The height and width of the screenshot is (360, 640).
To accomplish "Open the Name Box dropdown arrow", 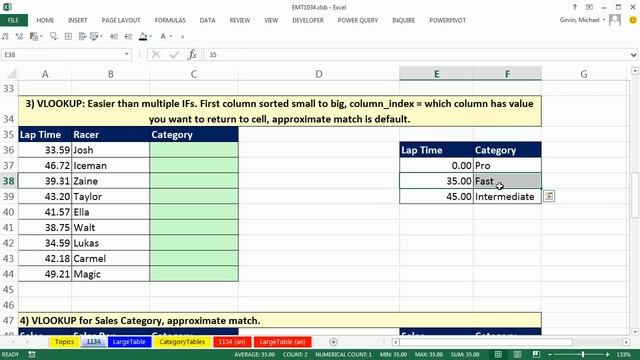I will 127,54.
